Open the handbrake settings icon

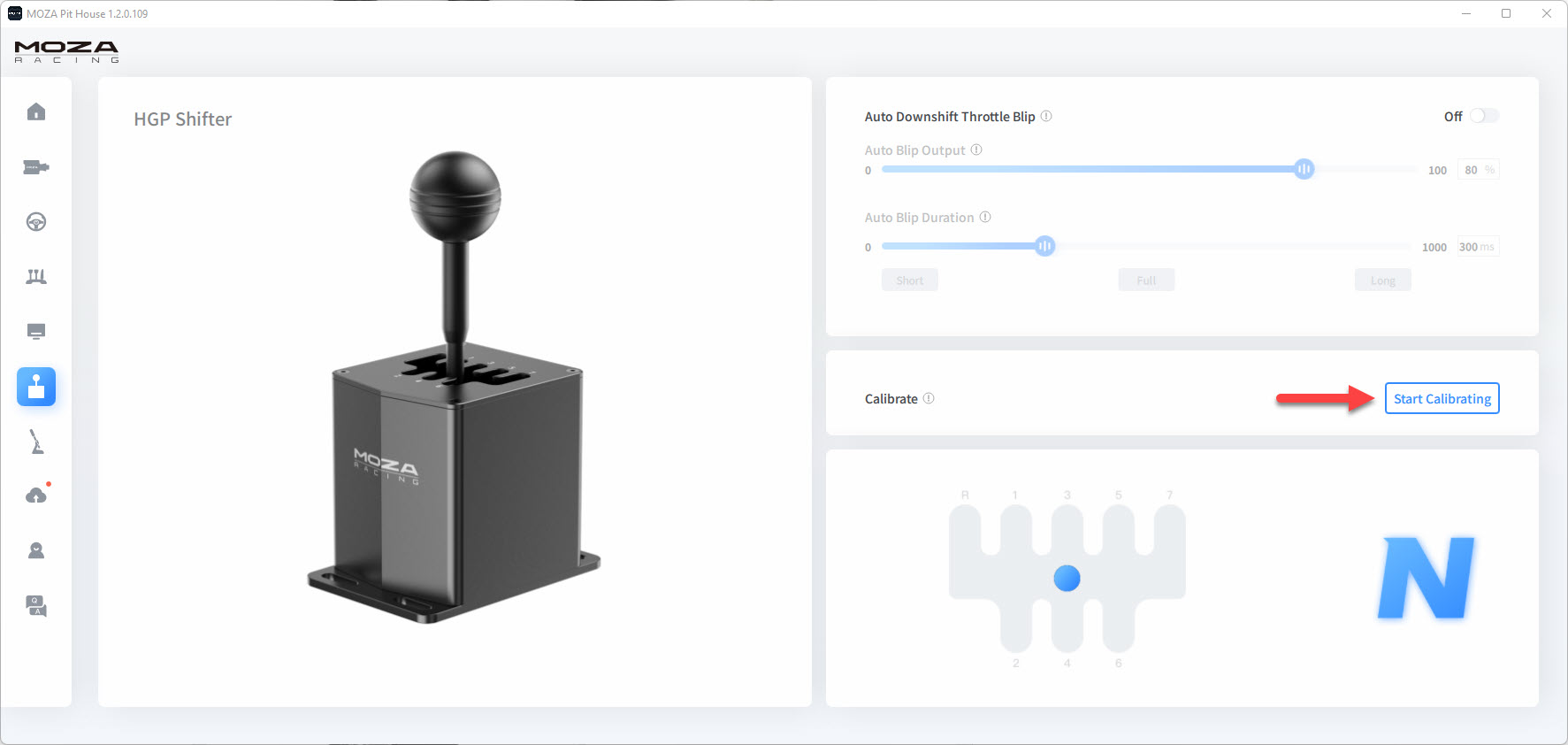(x=36, y=442)
